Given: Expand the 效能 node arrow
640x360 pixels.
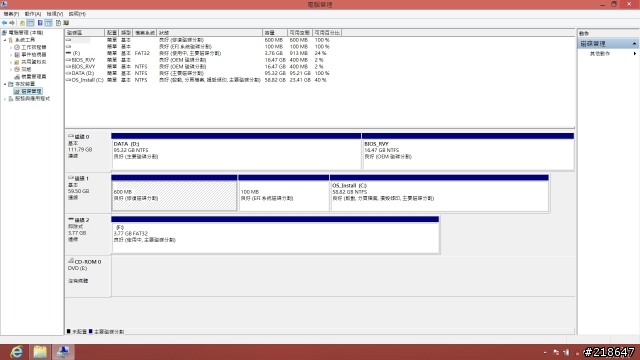Looking at the screenshot, I should (x=11, y=69).
